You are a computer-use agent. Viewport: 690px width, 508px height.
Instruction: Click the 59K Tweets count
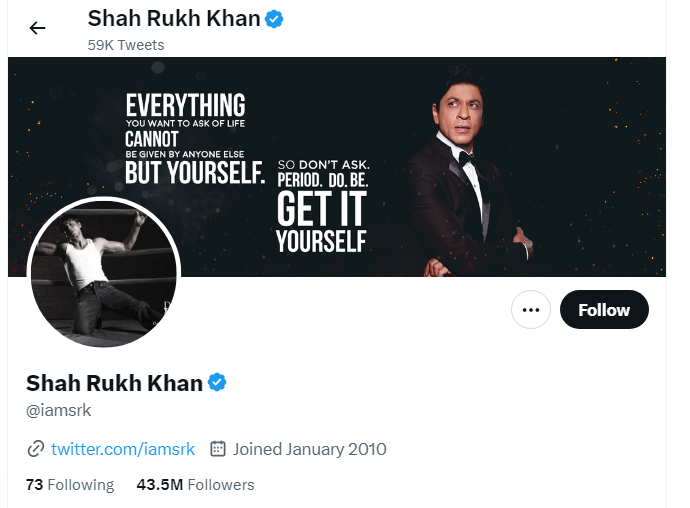(126, 45)
